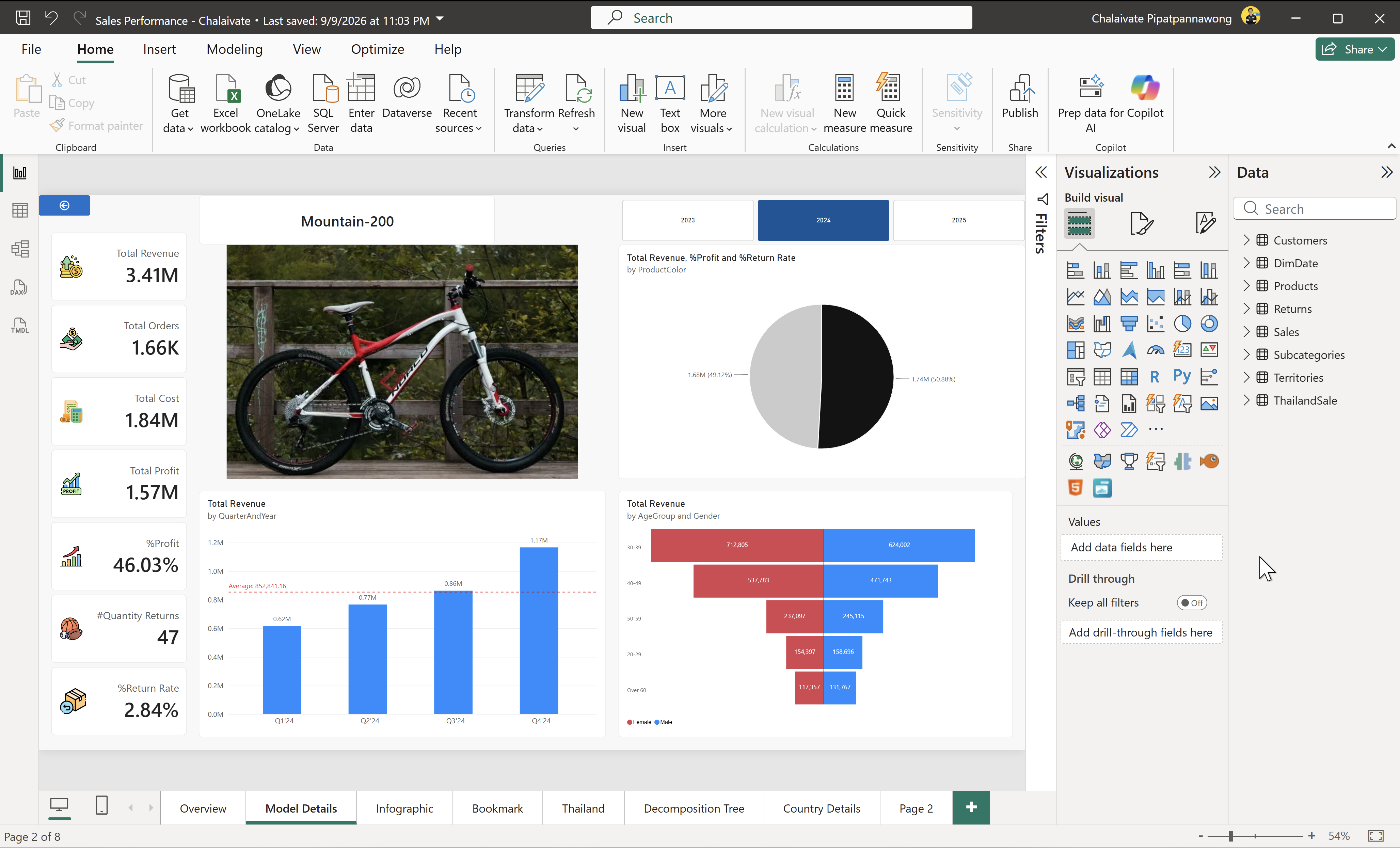Open Format visual pane icon

[x=1142, y=223]
